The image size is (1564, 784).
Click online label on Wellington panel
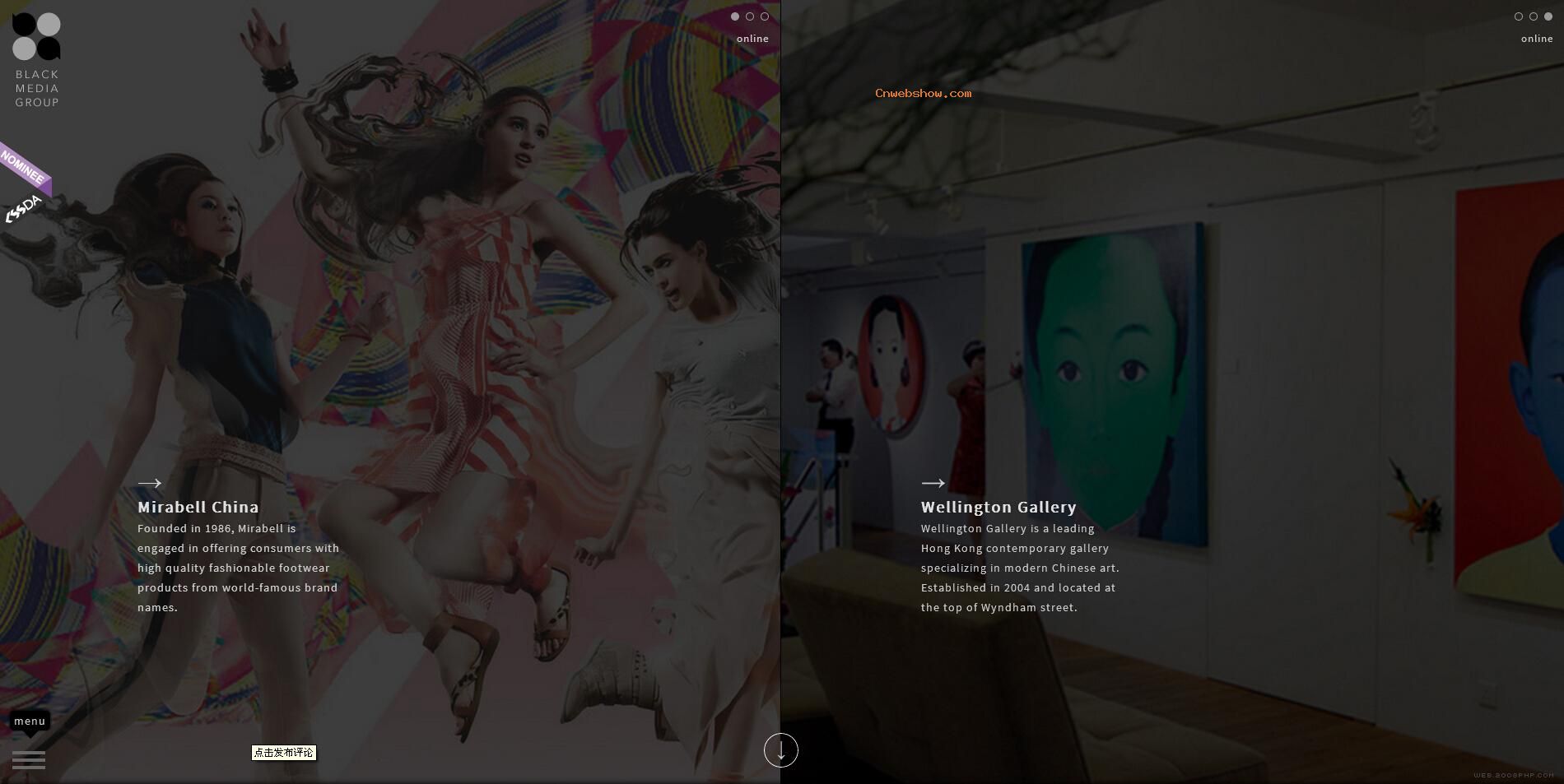[1537, 39]
